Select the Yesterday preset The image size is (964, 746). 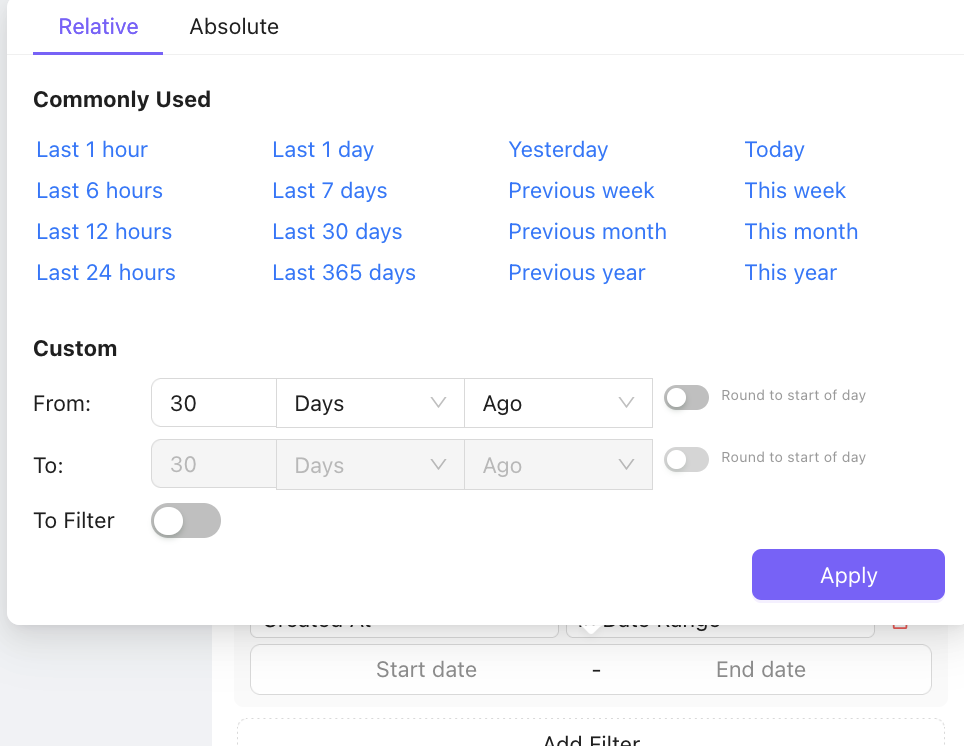[558, 149]
